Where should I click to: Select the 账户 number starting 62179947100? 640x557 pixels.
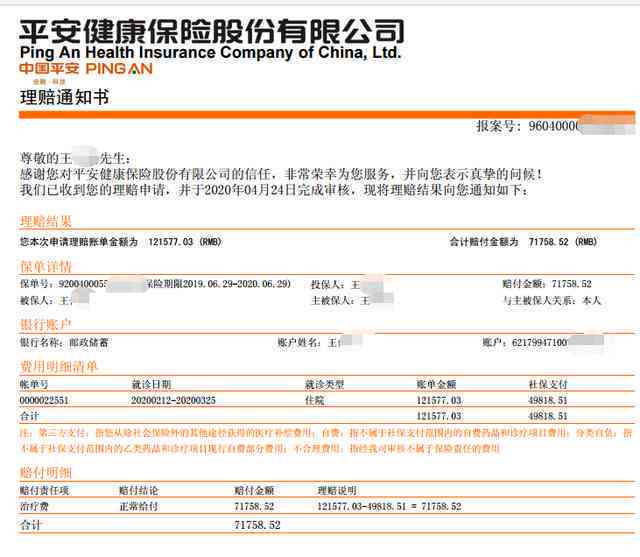(543, 342)
